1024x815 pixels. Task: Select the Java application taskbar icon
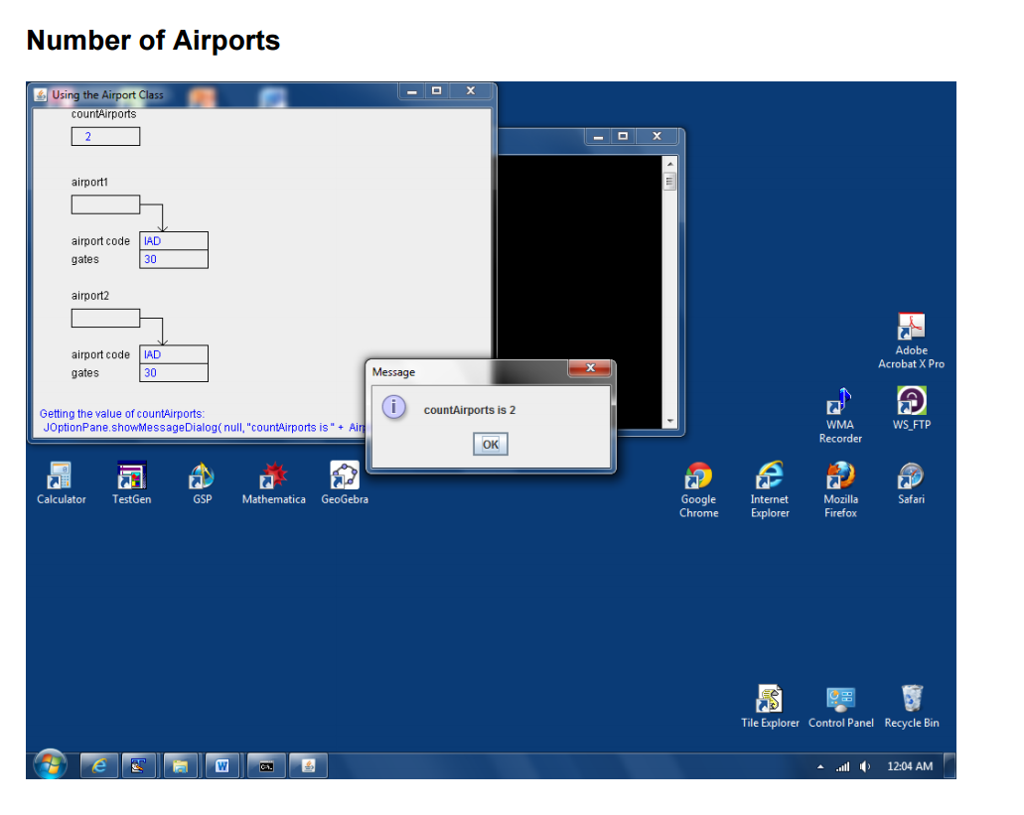[x=308, y=765]
